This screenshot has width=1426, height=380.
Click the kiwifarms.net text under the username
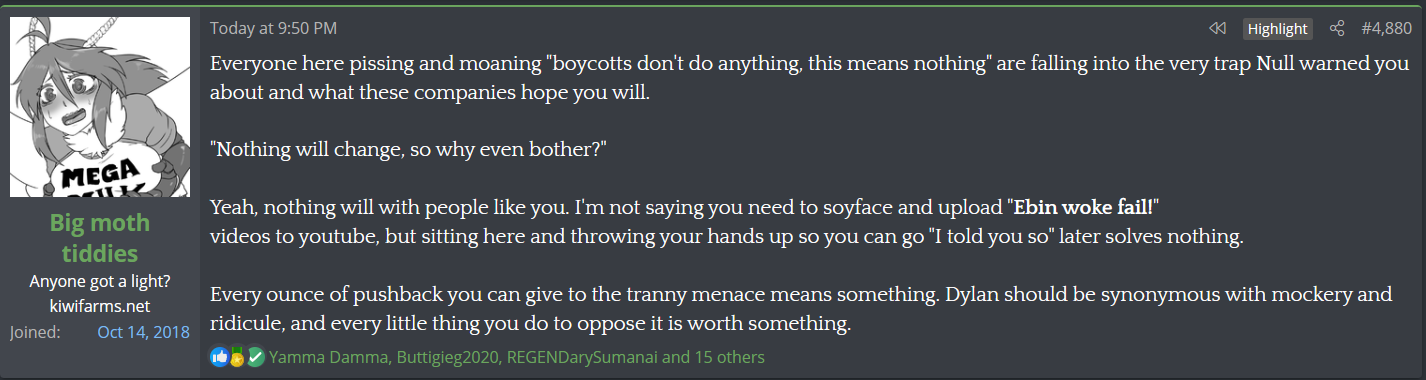100,306
